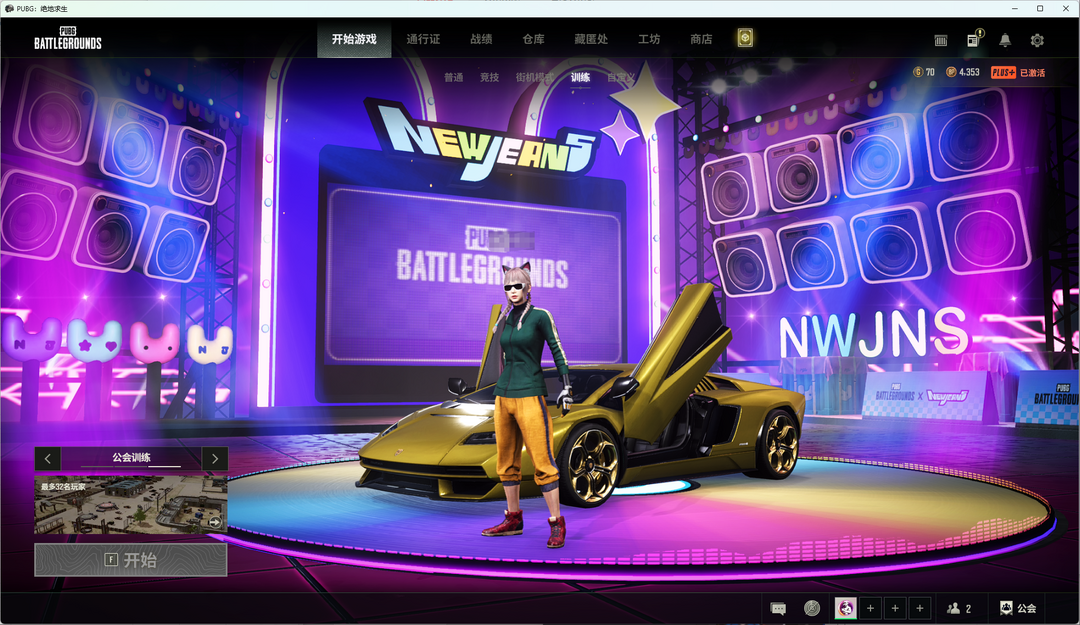
Task: Invite a player to the first empty team slot
Action: point(870,608)
